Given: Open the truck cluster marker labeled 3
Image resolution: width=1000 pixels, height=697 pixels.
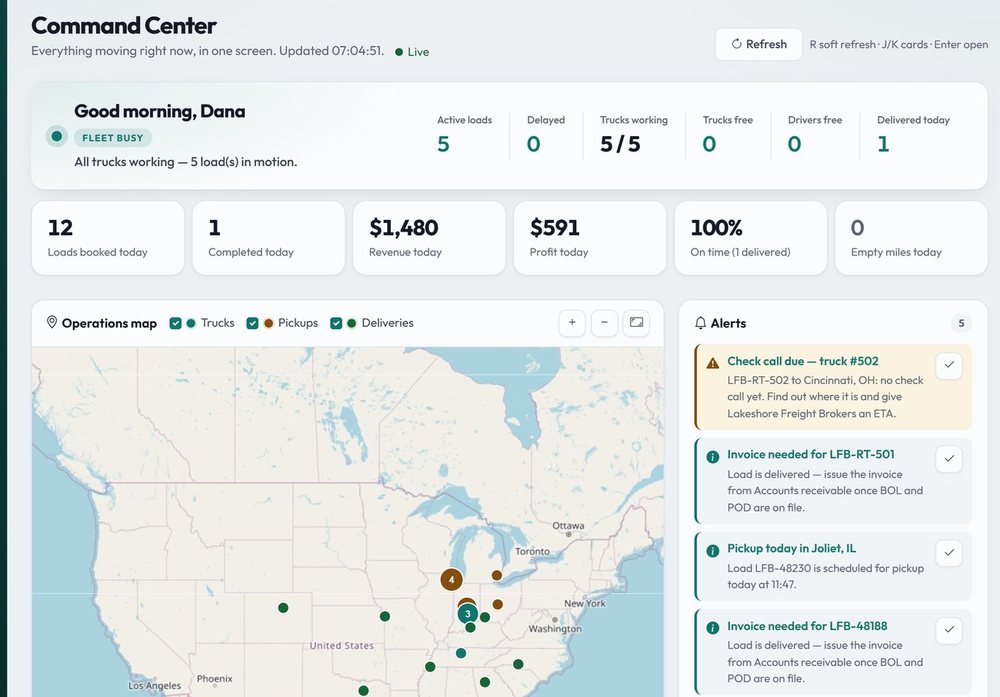Looking at the screenshot, I should 467,614.
